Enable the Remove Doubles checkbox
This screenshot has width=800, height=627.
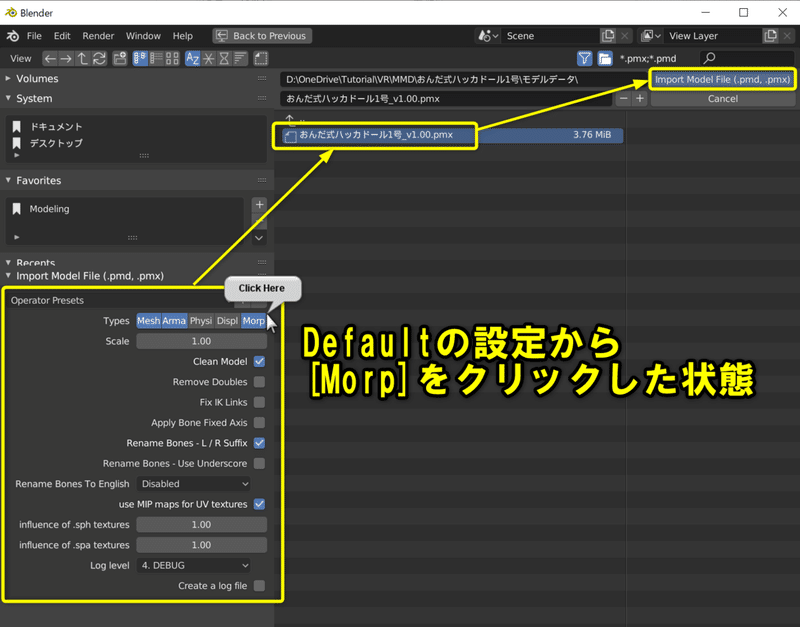[x=259, y=382]
